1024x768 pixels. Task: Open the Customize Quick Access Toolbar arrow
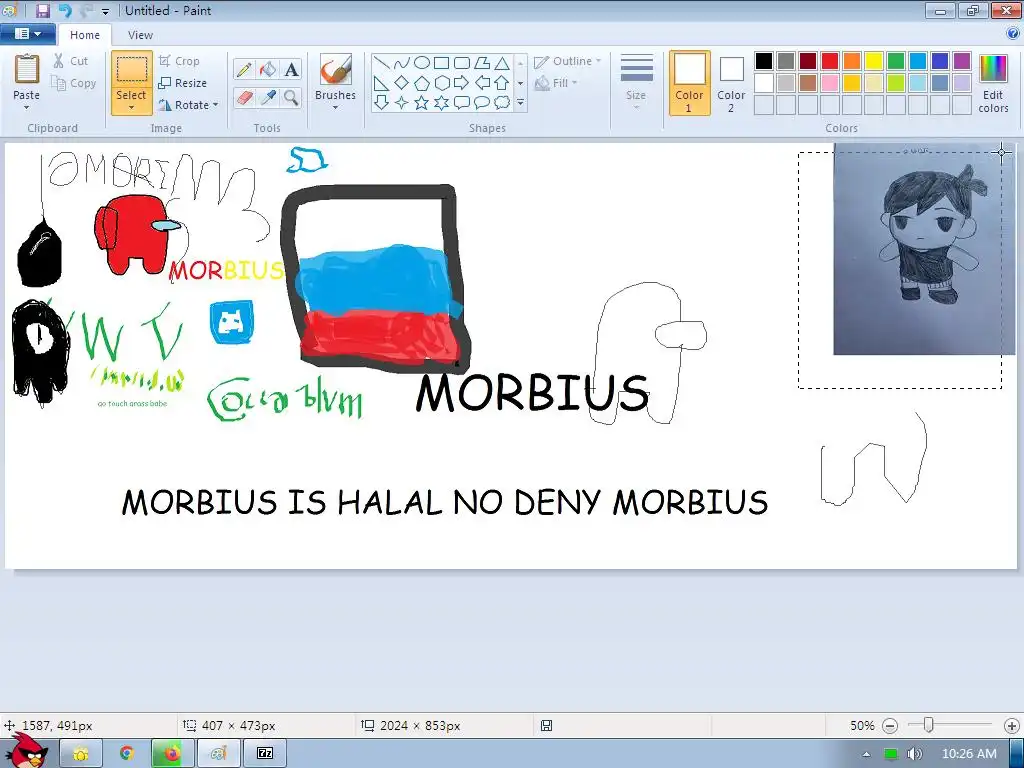tap(105, 11)
